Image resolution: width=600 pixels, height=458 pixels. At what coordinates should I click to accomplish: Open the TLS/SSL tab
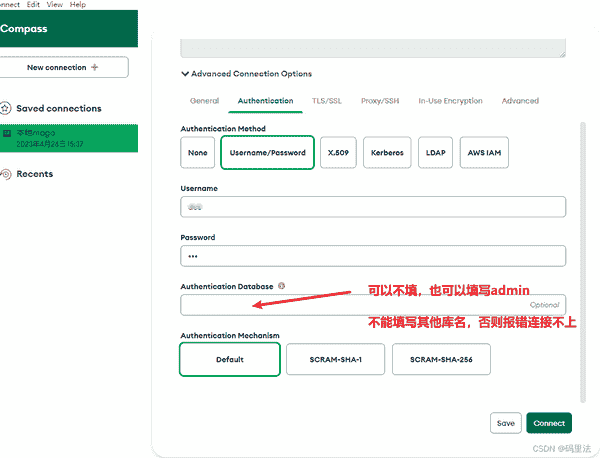tap(326, 101)
